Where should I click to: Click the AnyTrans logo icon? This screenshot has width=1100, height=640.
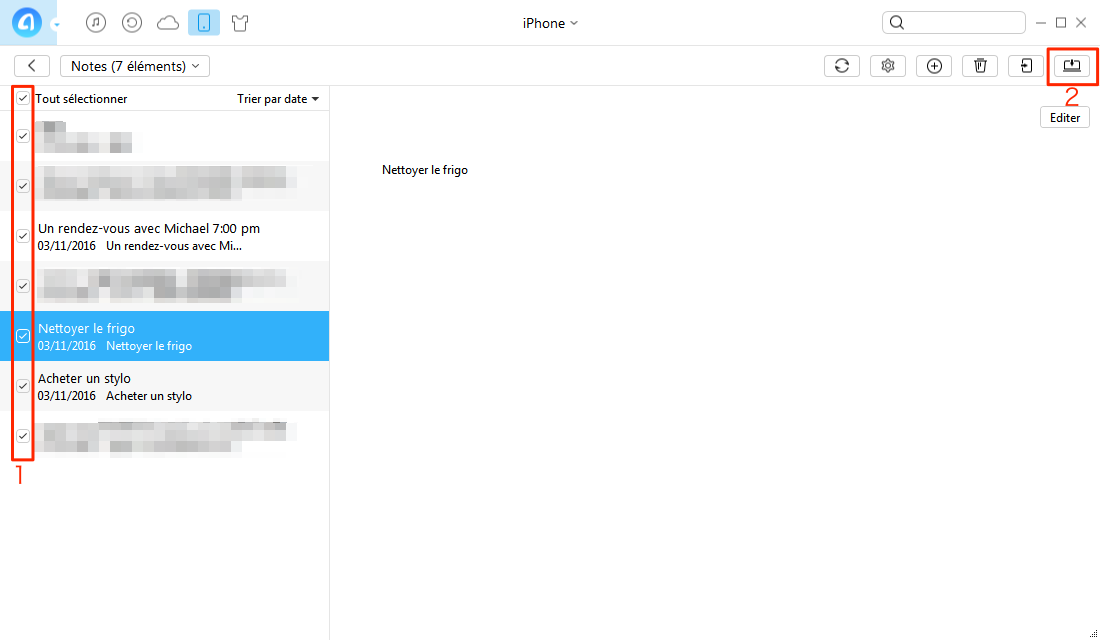coord(27,22)
